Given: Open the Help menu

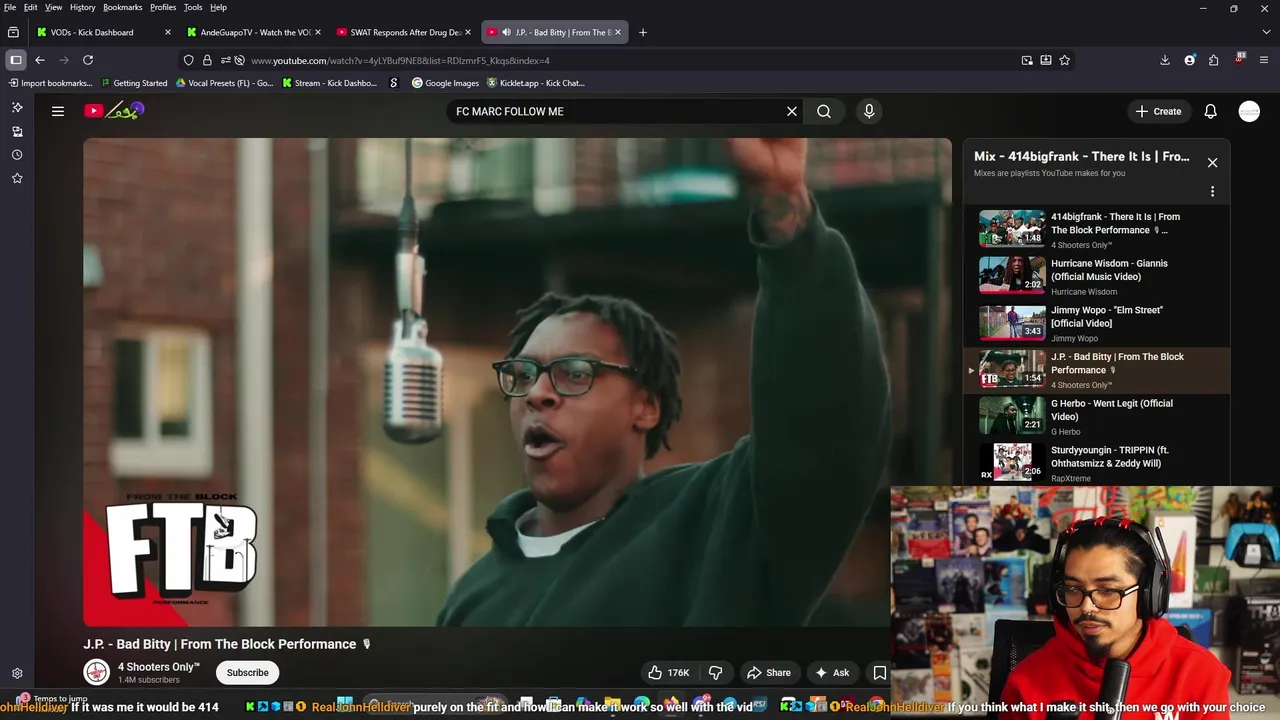Looking at the screenshot, I should click(218, 7).
